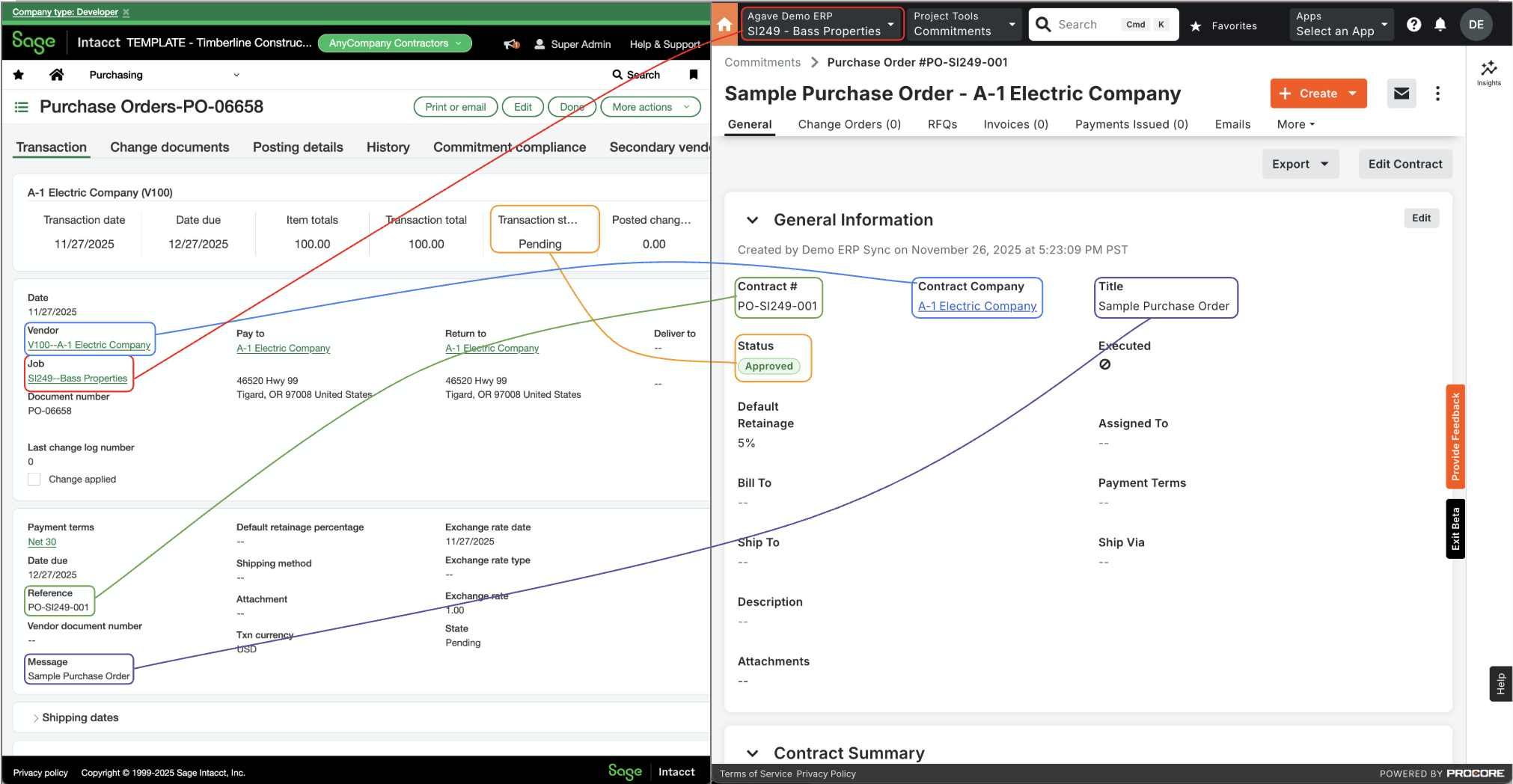1513x784 pixels.
Task: Click the list icon beside Purchase Orders title
Action: click(21, 106)
